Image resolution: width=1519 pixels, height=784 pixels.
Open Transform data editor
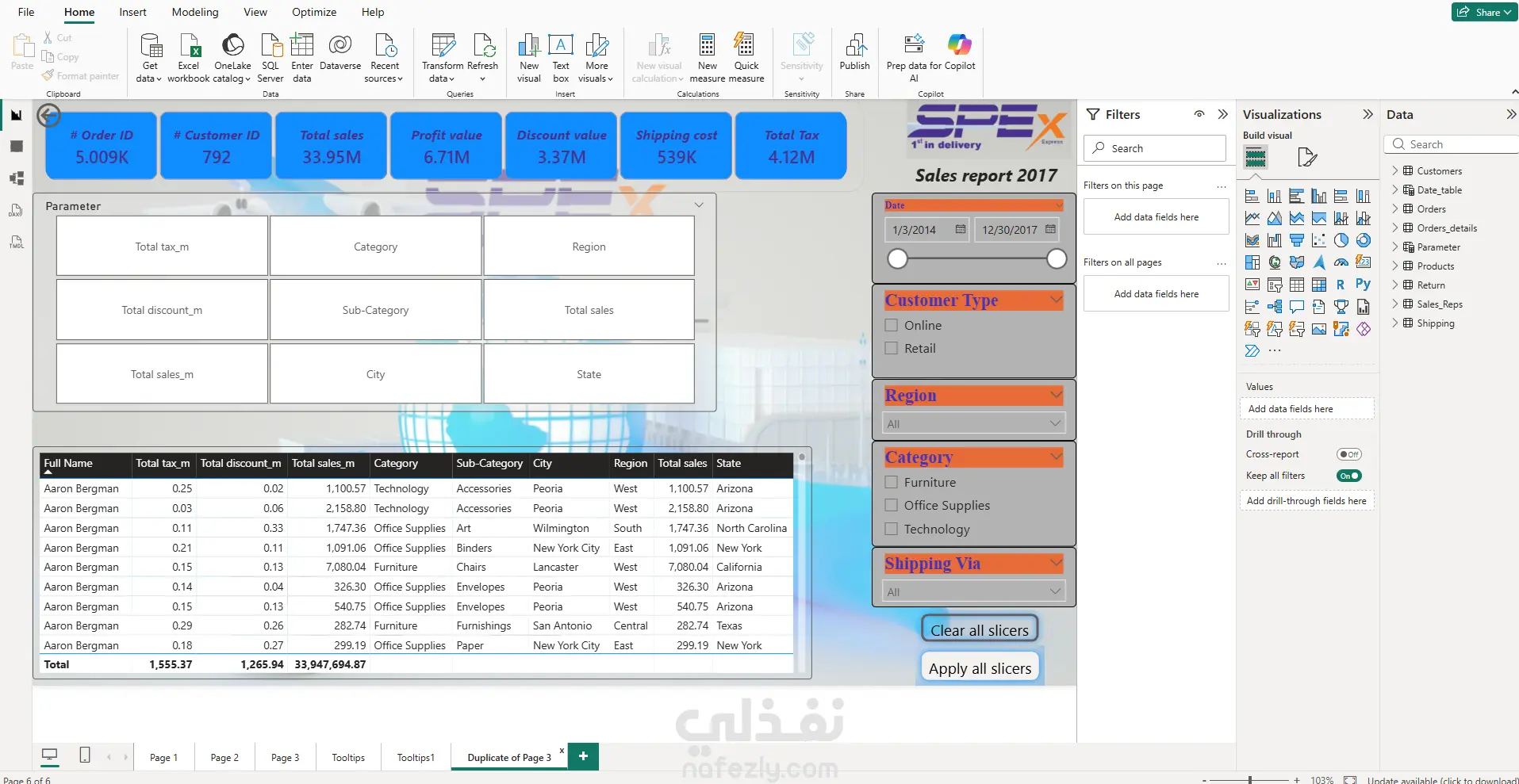(x=443, y=58)
